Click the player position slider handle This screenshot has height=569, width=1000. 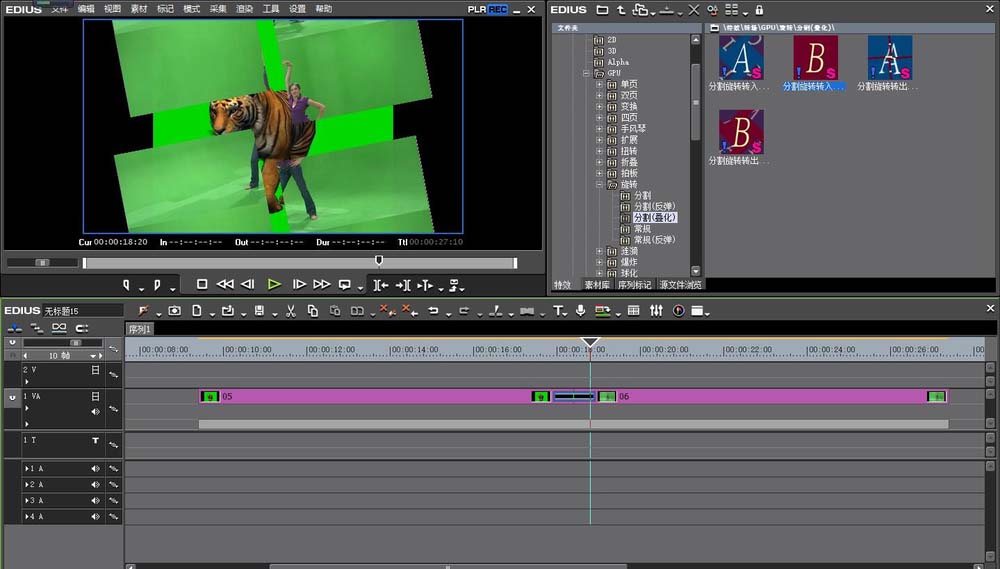378,261
